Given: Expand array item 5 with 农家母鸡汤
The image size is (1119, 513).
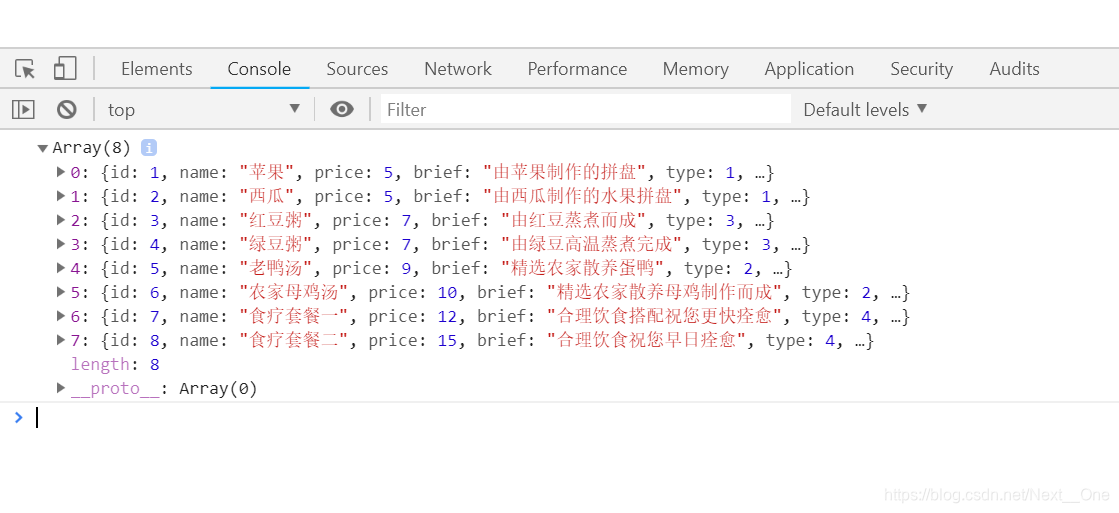Looking at the screenshot, I should pos(61,292).
